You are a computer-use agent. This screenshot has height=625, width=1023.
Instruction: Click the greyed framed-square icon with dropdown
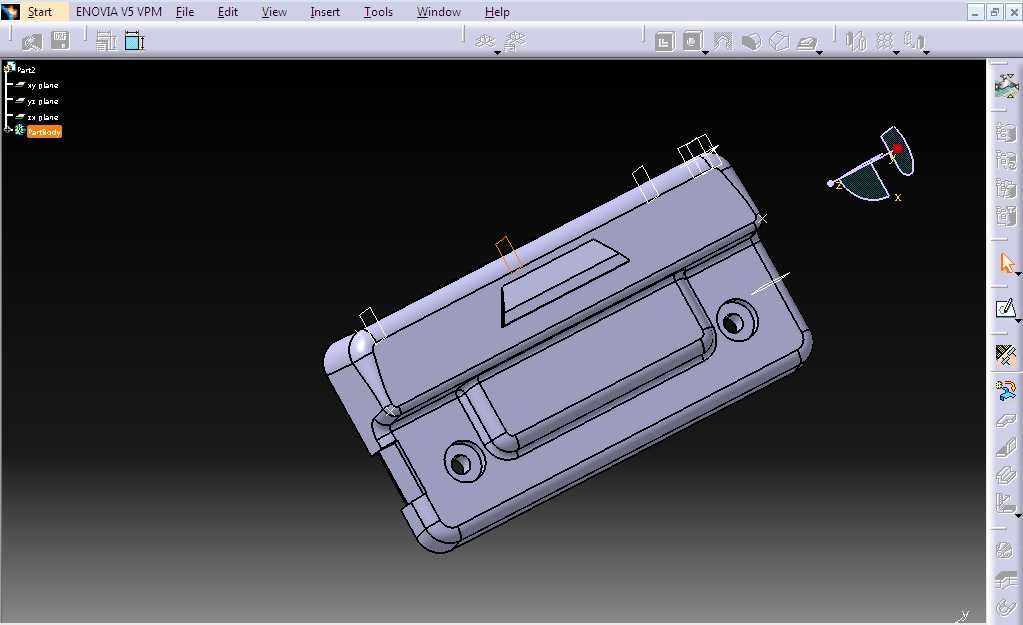[x=692, y=41]
